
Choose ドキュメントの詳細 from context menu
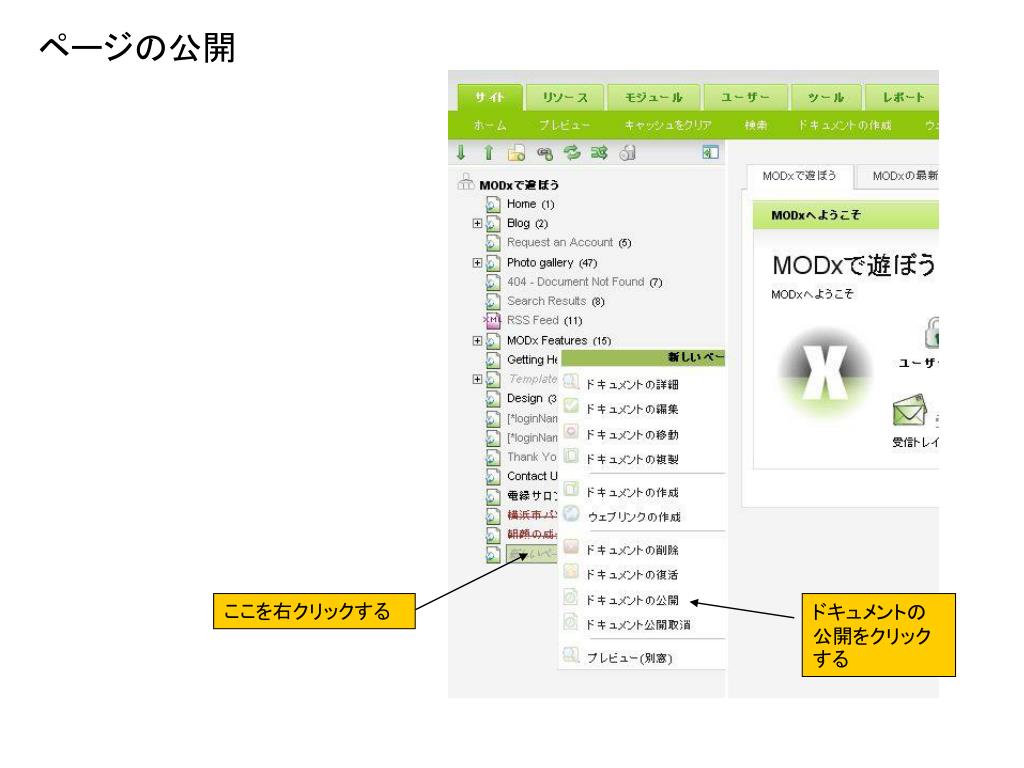point(632,385)
